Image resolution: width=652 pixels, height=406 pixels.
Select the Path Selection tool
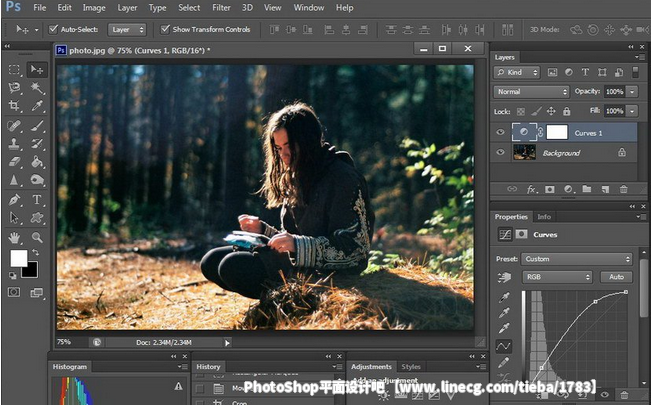pyautogui.click(x=14, y=218)
